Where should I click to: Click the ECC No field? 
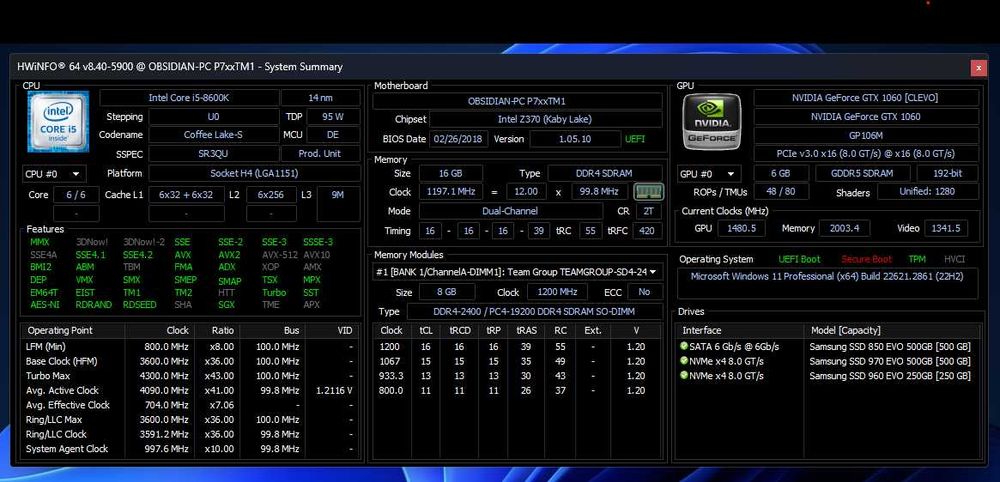coord(645,292)
